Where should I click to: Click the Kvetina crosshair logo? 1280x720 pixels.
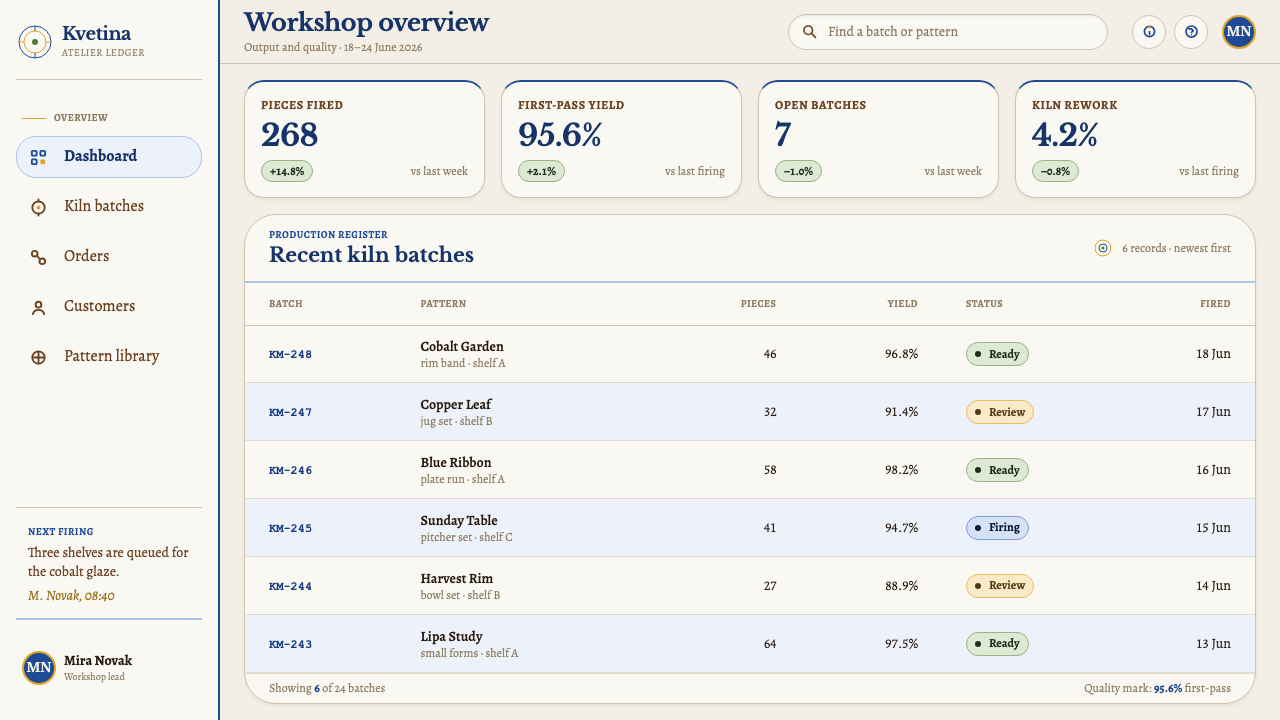35,42
